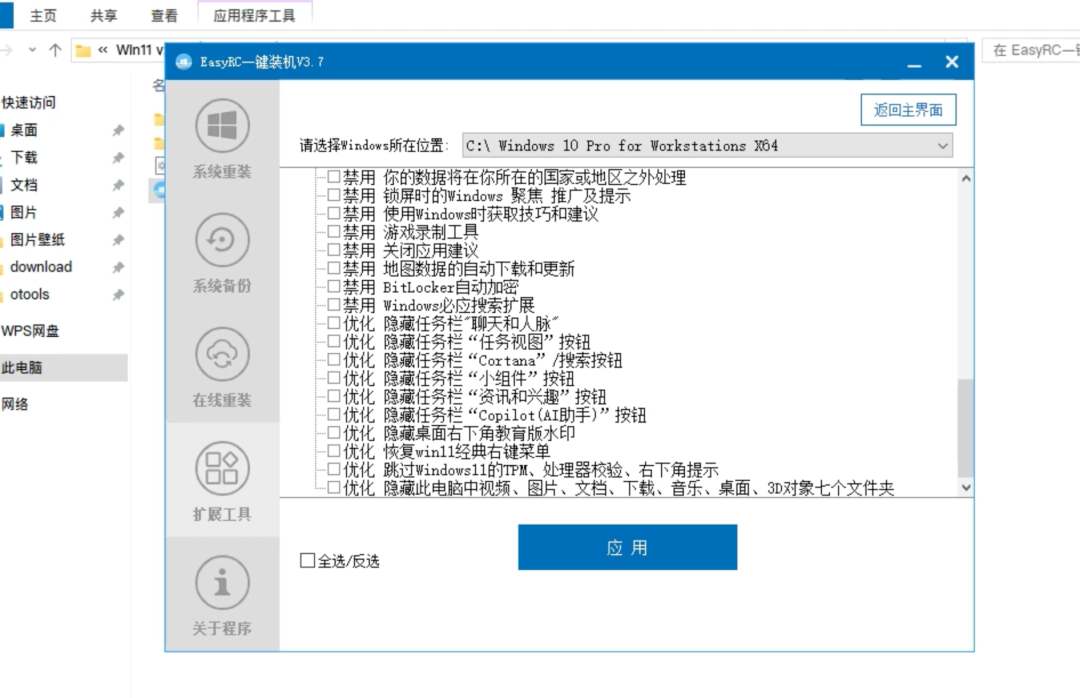Screen dimensions: 1080x698
Task: Click the 应用 apply button
Action: pyautogui.click(x=627, y=547)
